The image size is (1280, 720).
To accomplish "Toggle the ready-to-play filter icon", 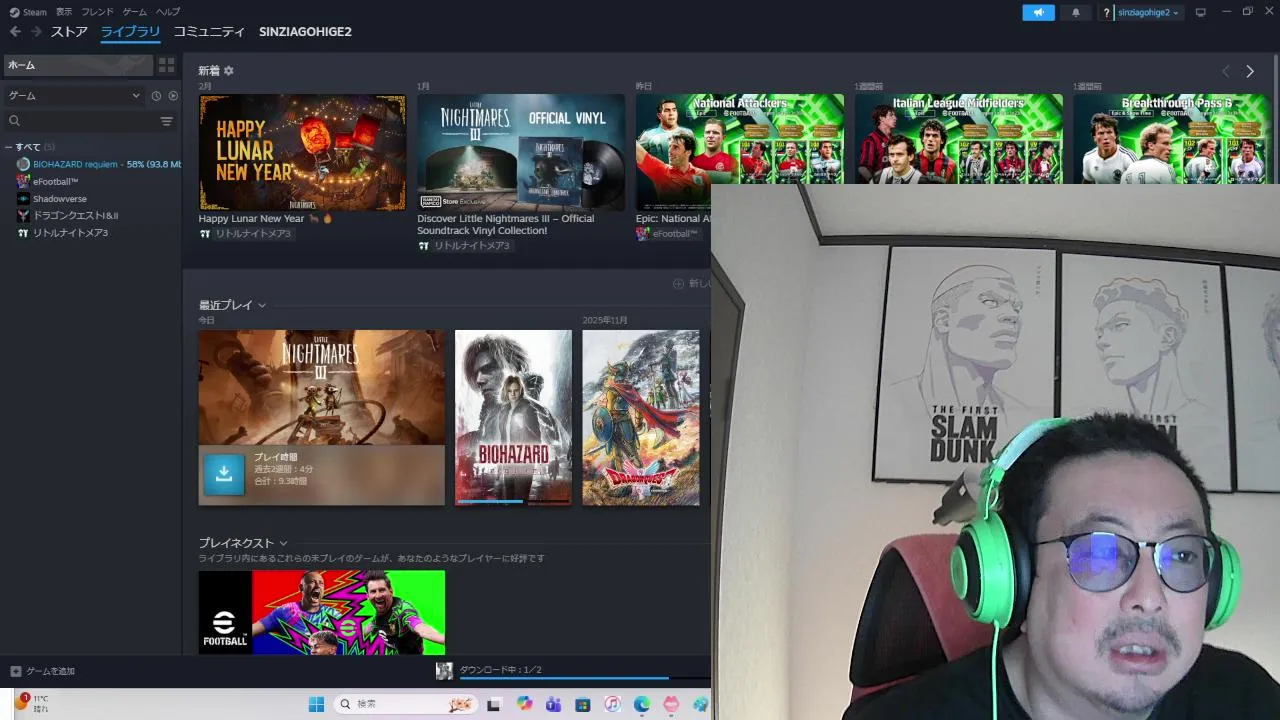I will click(173, 96).
